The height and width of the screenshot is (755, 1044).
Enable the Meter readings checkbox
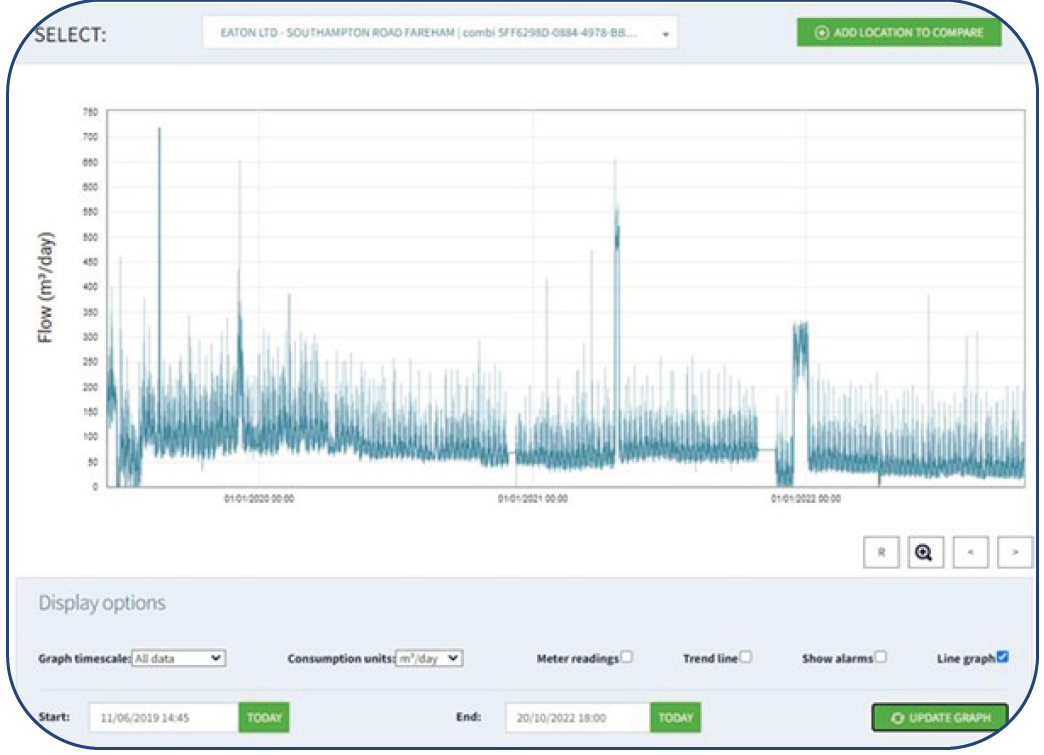627,656
